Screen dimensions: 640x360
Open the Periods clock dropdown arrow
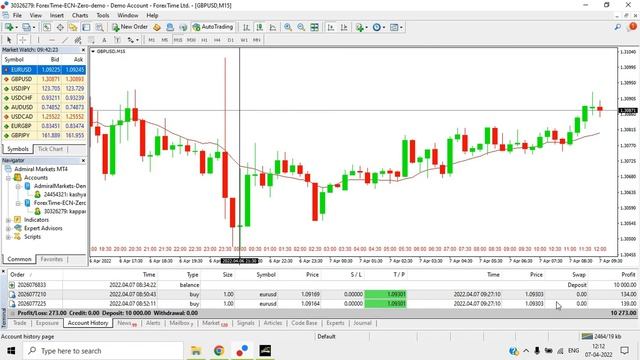[x=384, y=27]
